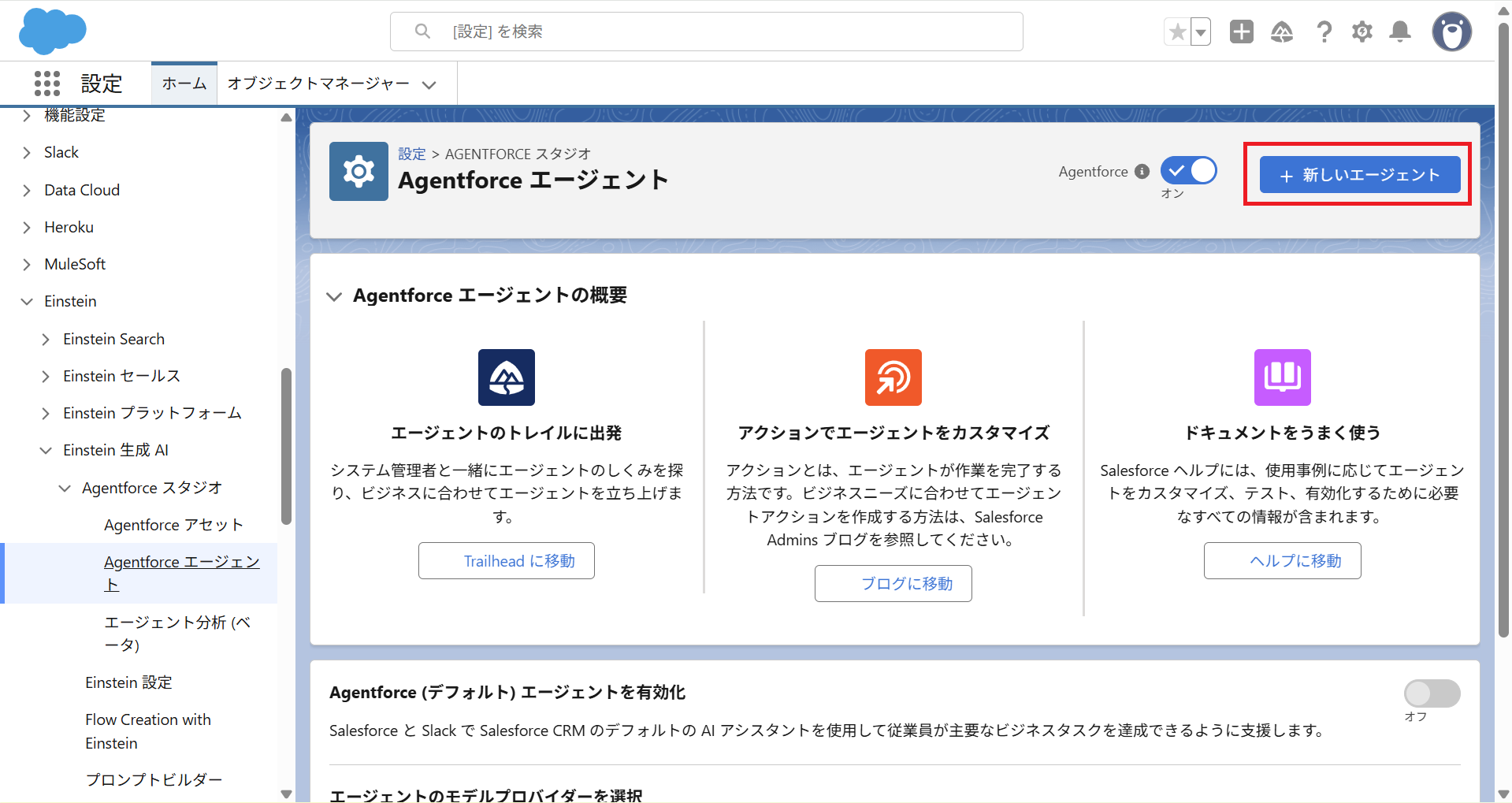Open the global actions plus icon
The image size is (1512, 803).
tap(1241, 32)
